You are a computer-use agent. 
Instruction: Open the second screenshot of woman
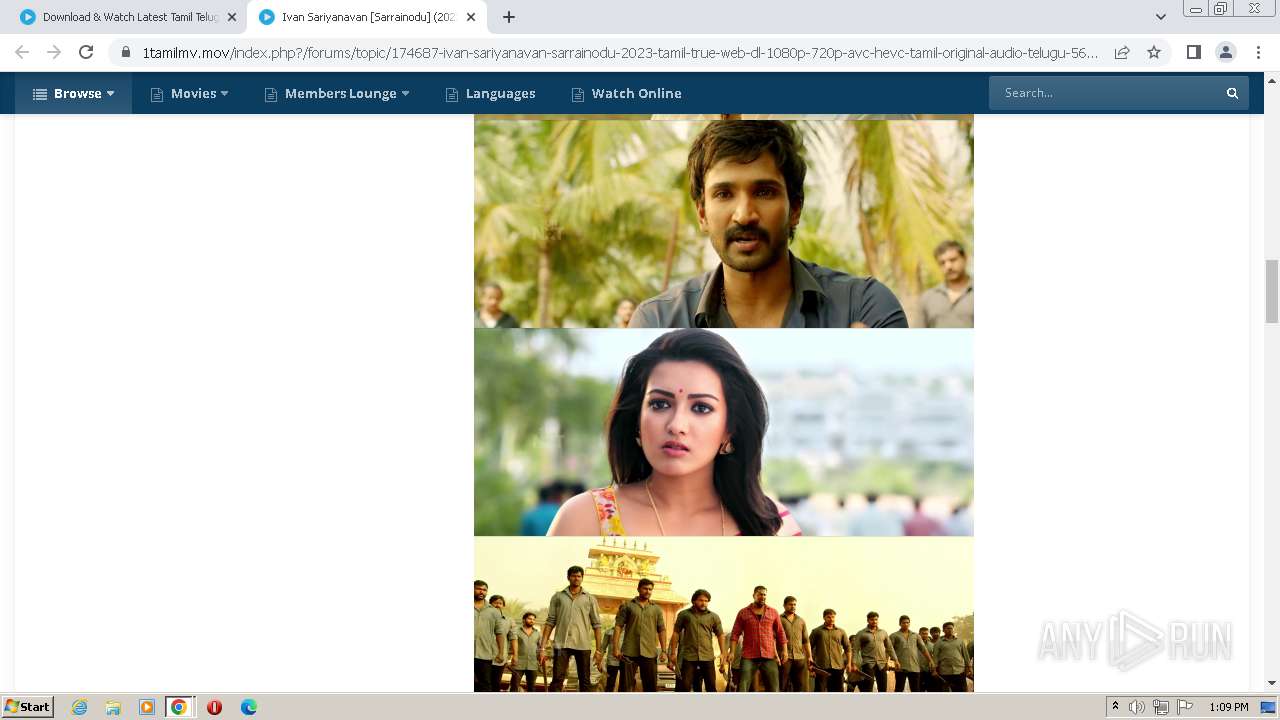[723, 432]
